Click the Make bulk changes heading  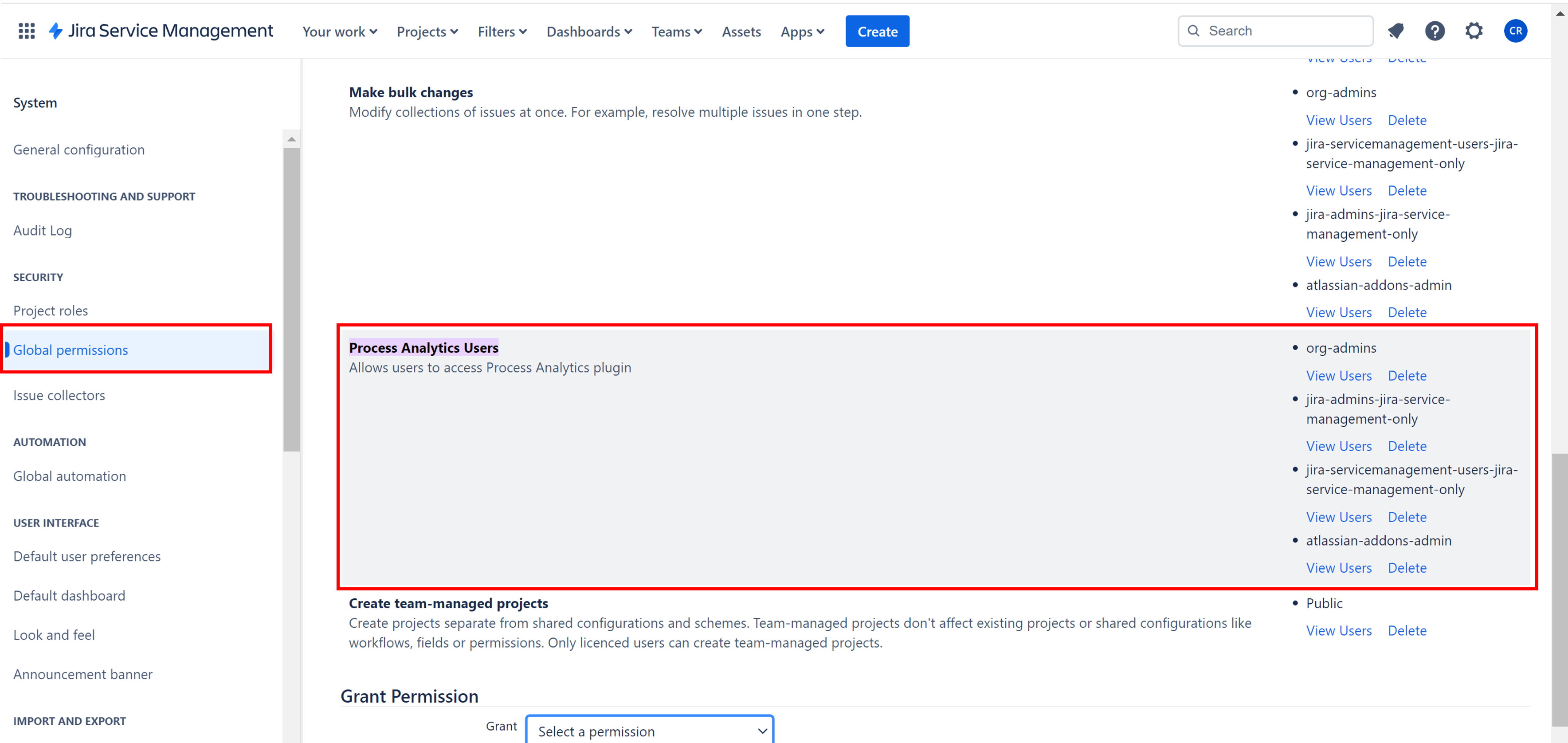(x=411, y=93)
